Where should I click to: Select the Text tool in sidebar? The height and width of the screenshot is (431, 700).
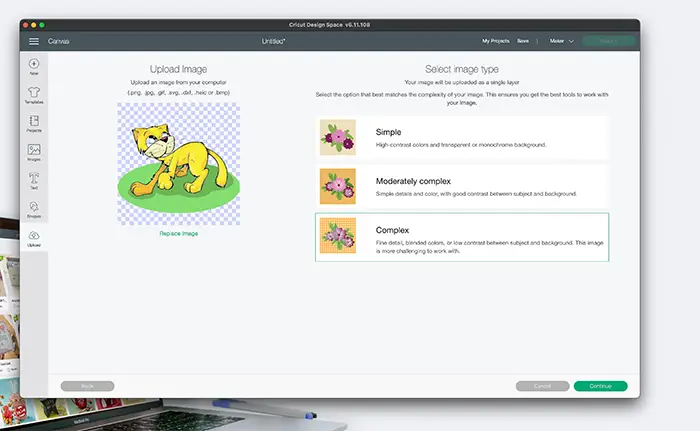(x=34, y=180)
